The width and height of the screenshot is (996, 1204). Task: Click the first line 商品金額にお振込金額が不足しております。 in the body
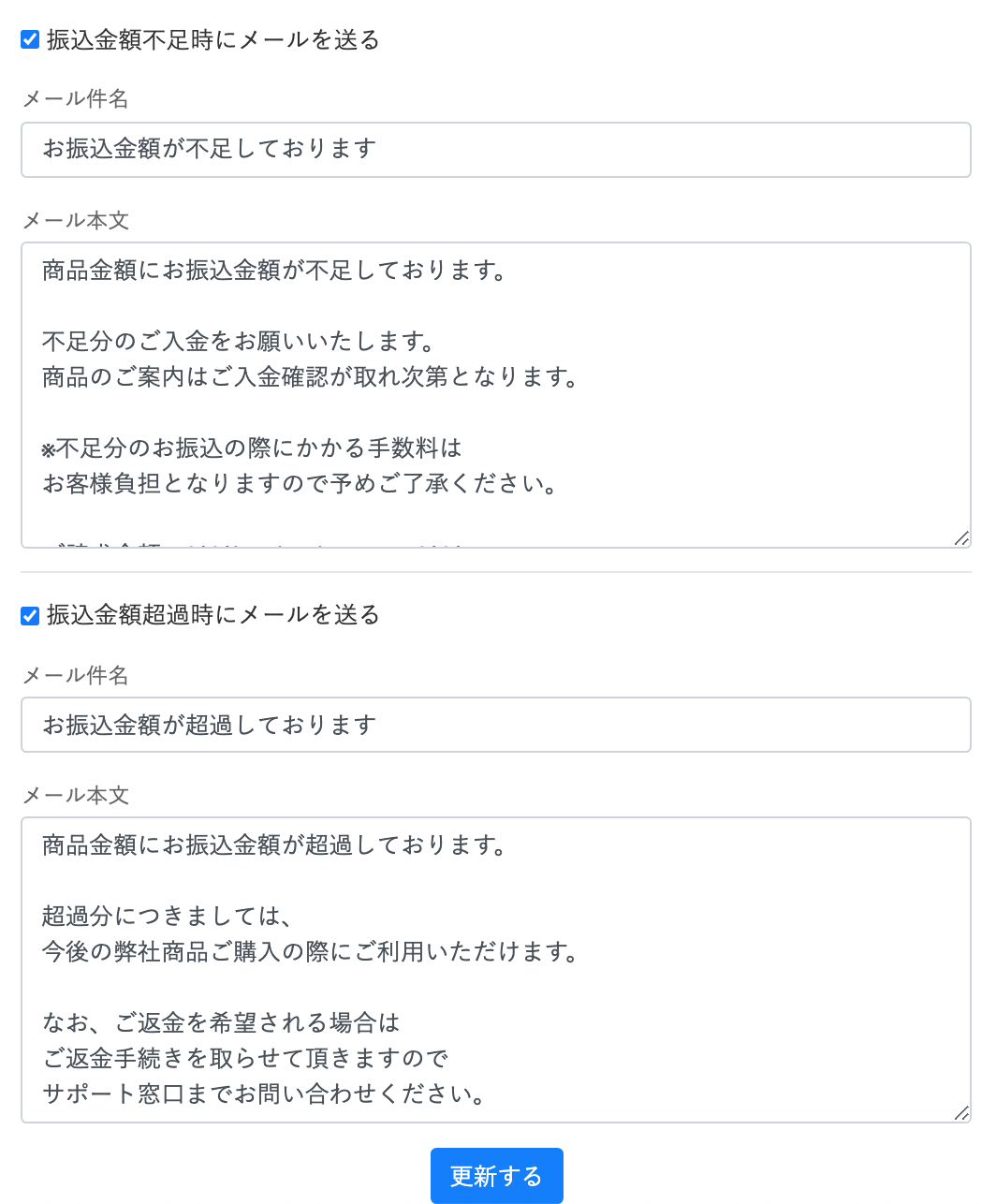coord(274,271)
